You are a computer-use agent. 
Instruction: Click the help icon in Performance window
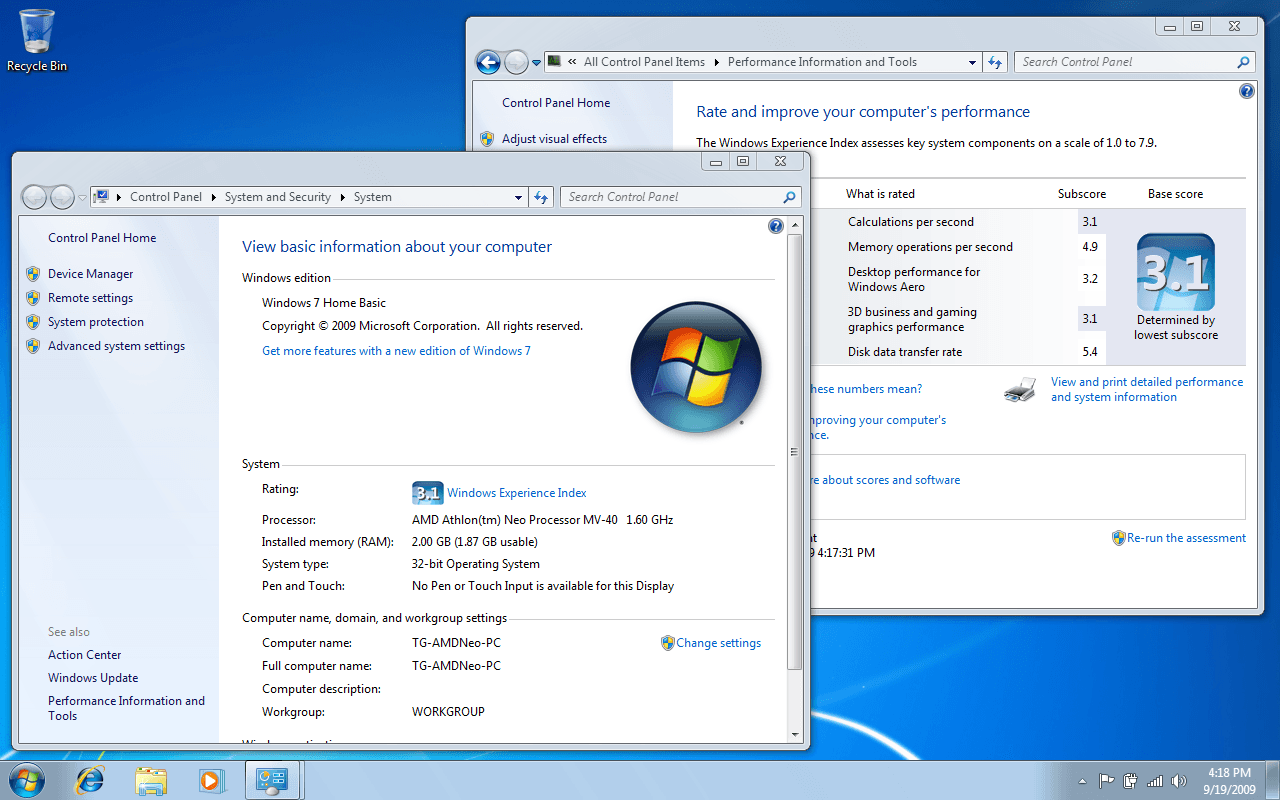click(1247, 91)
